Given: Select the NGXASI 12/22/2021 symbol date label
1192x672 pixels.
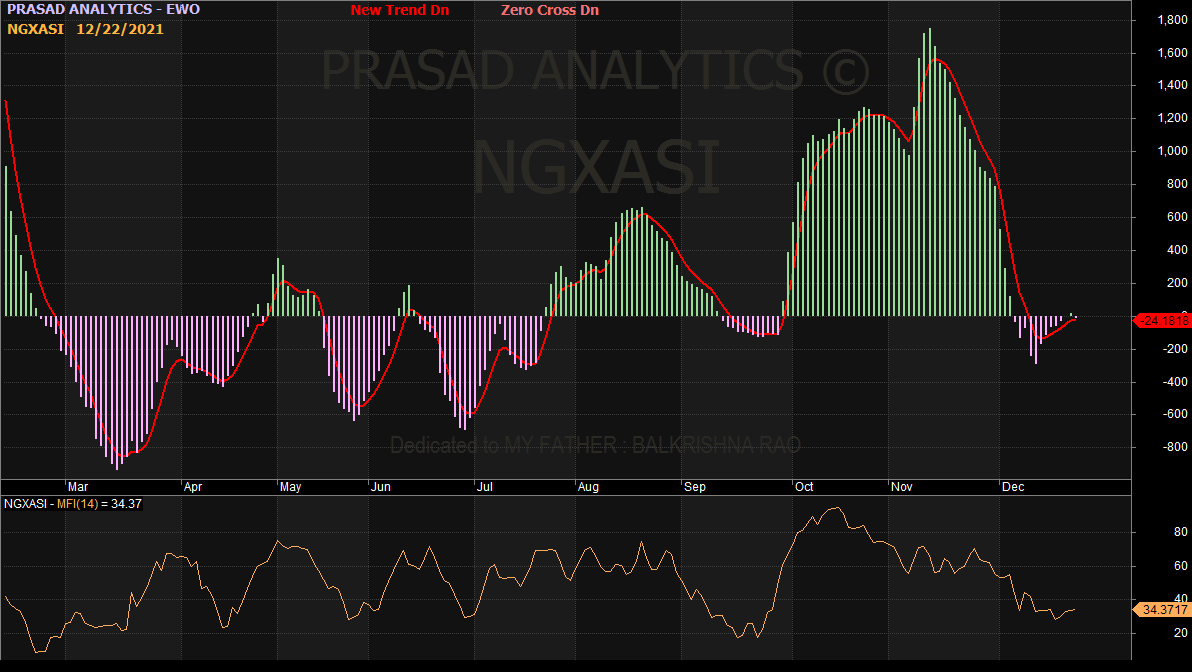Looking at the screenshot, I should [86, 29].
